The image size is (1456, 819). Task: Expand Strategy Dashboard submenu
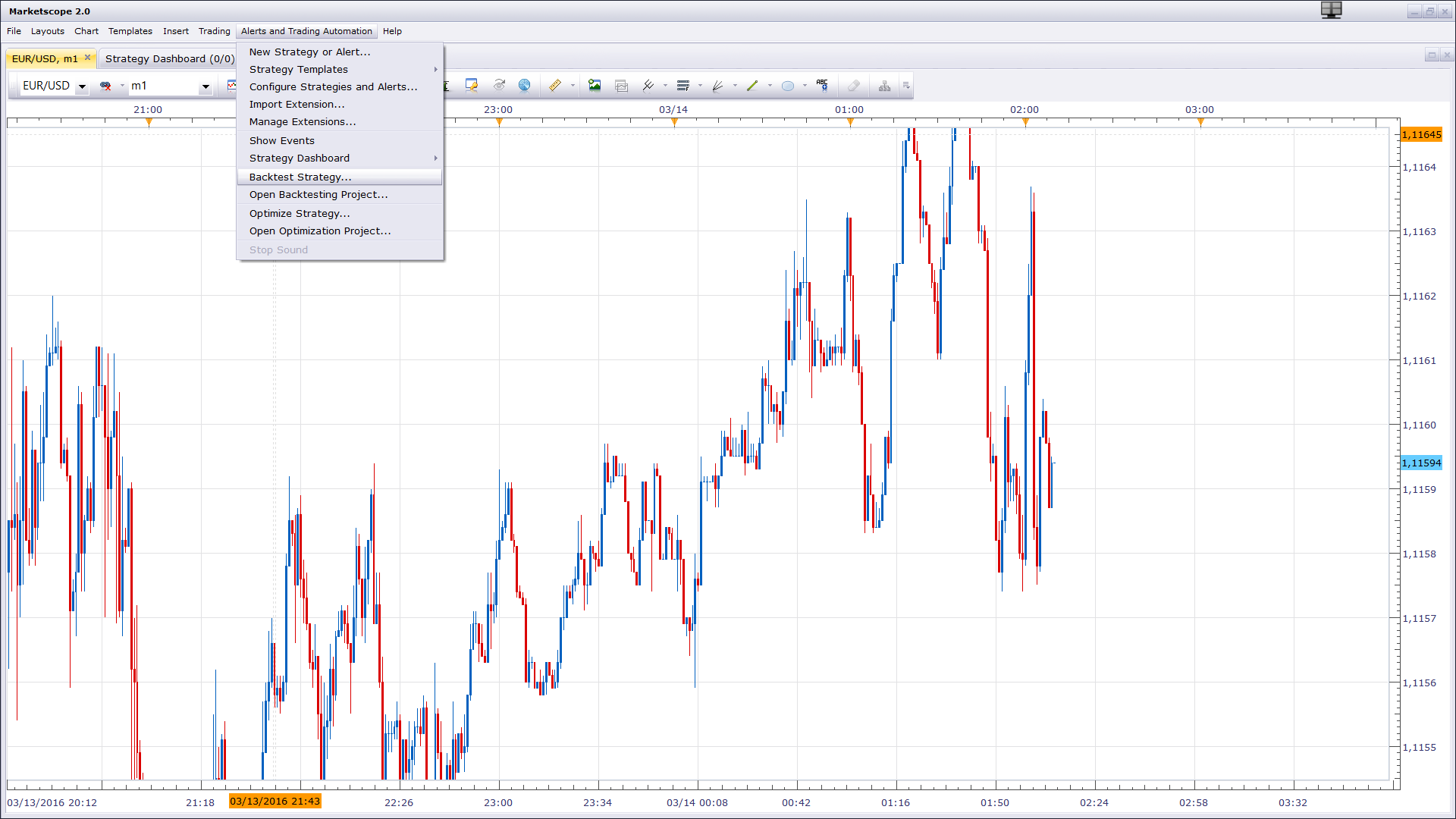(x=340, y=158)
